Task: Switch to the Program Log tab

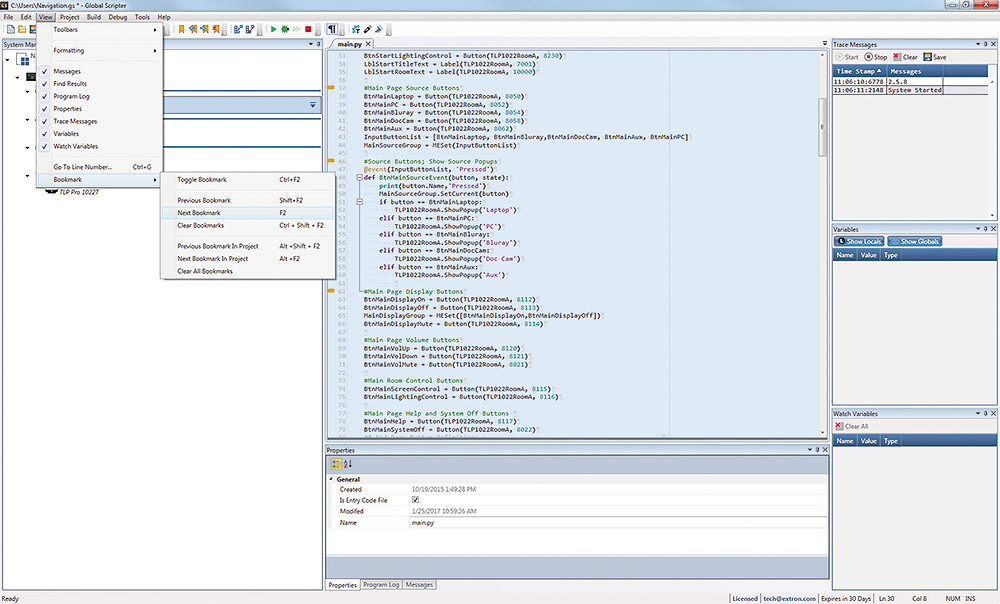Action: tap(381, 584)
